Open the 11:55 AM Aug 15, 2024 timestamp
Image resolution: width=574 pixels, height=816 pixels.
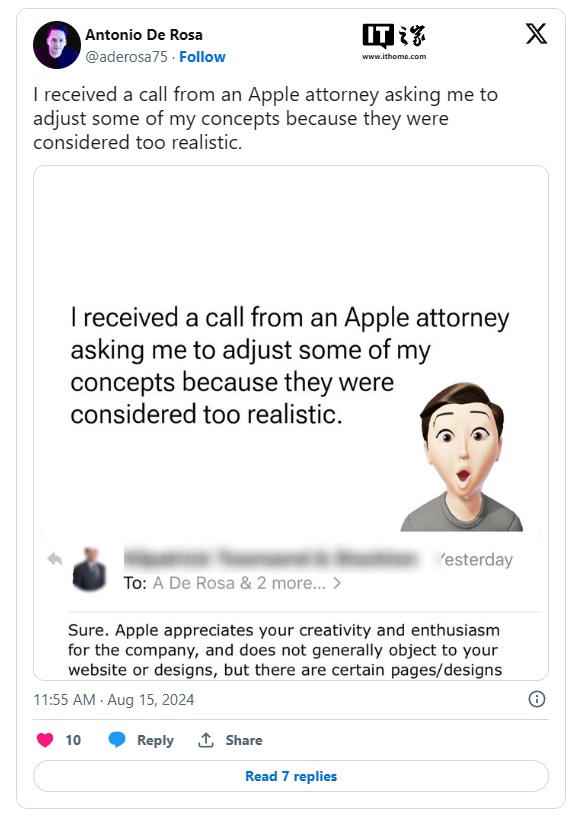coord(113,699)
